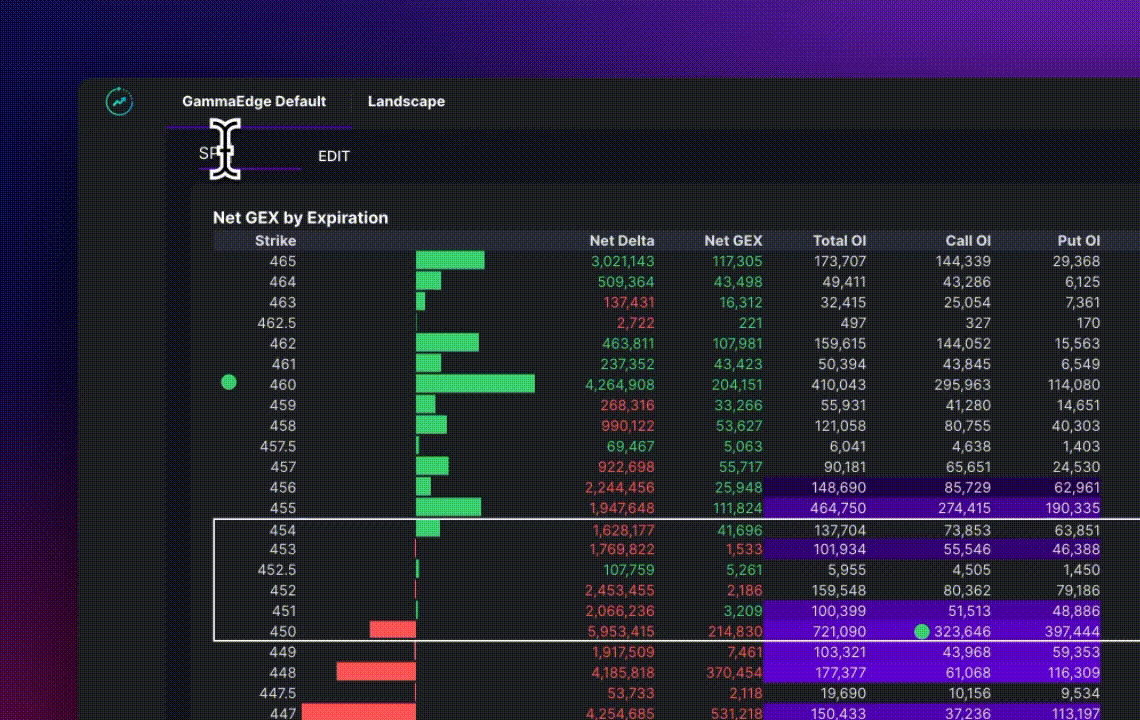This screenshot has height=720, width=1140.
Task: Click Net GEX value 117,305
Action: click(x=737, y=261)
